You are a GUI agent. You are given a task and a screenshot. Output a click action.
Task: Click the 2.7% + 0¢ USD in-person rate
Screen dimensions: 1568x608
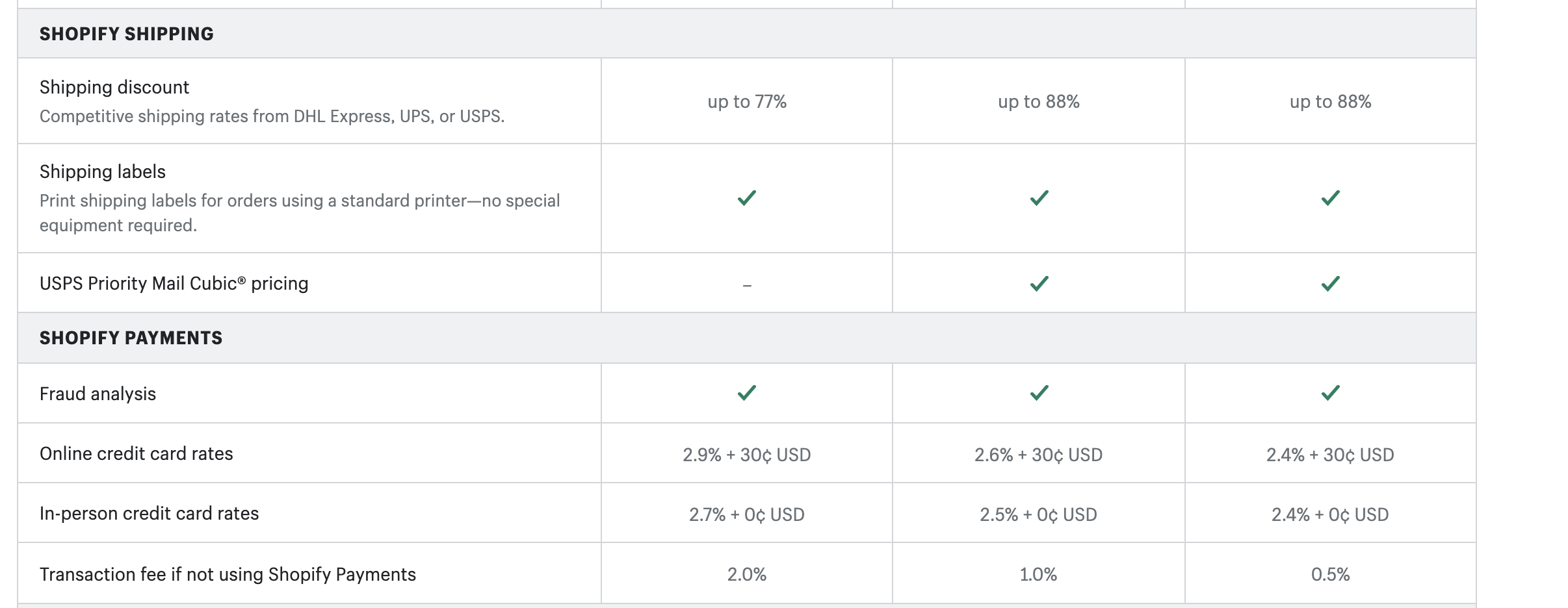[747, 514]
